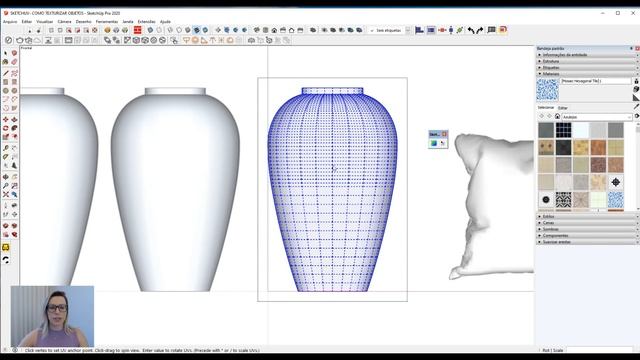Click the yellow-red icon at toolbar end
Image resolution: width=640 pixels, height=360 pixels.
pos(503,30)
